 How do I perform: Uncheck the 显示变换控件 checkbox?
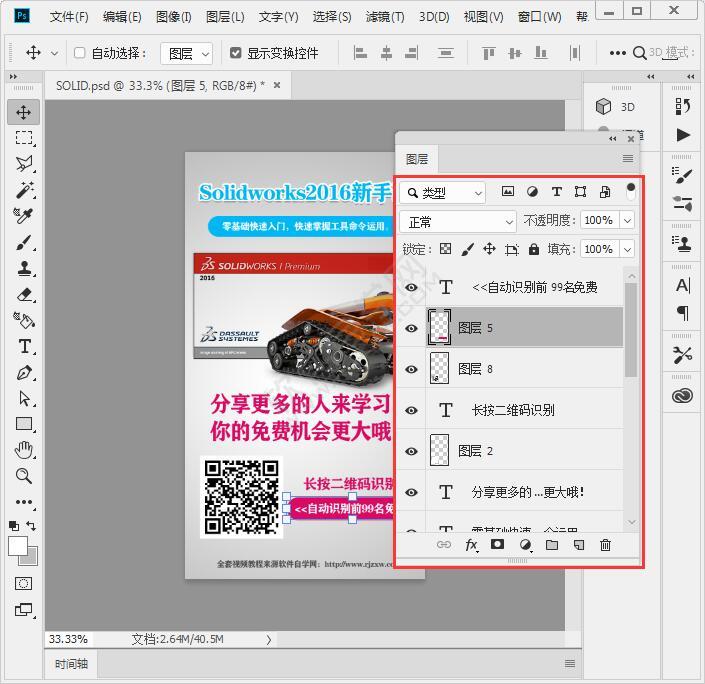236,53
